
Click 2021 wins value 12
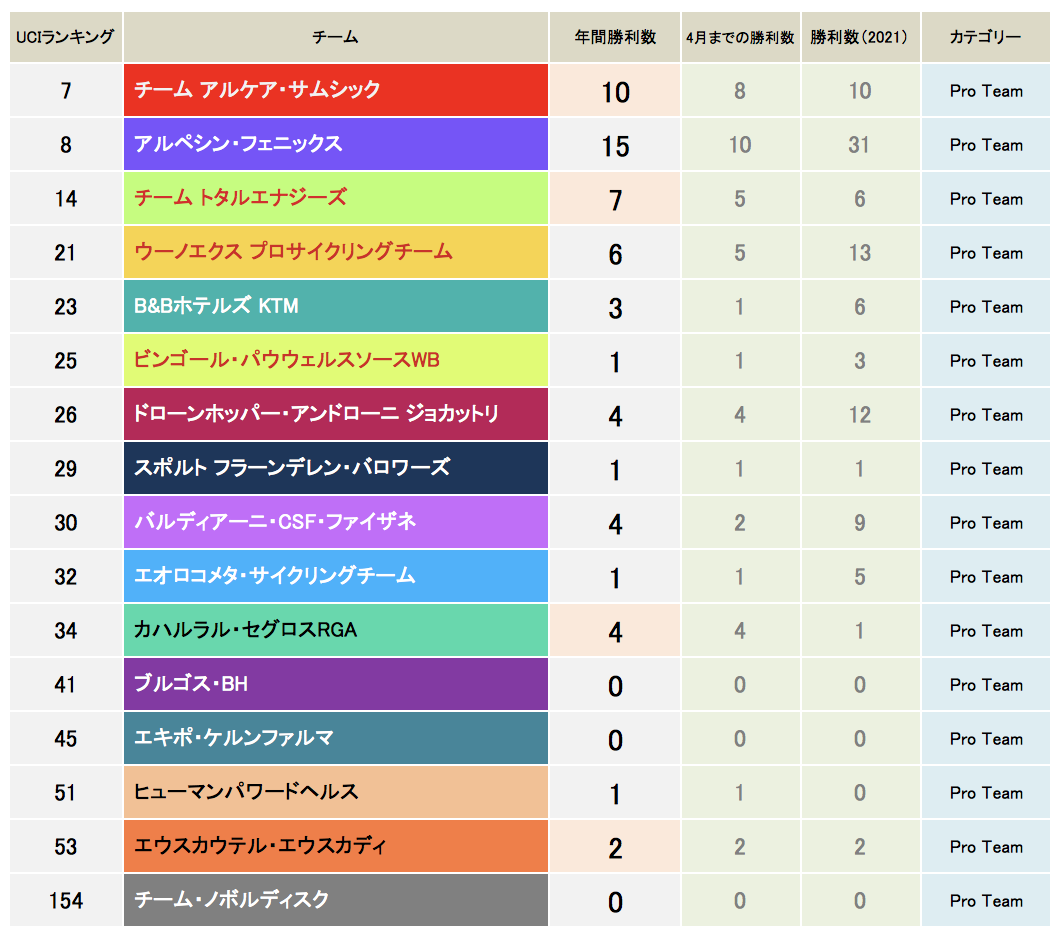860,414
